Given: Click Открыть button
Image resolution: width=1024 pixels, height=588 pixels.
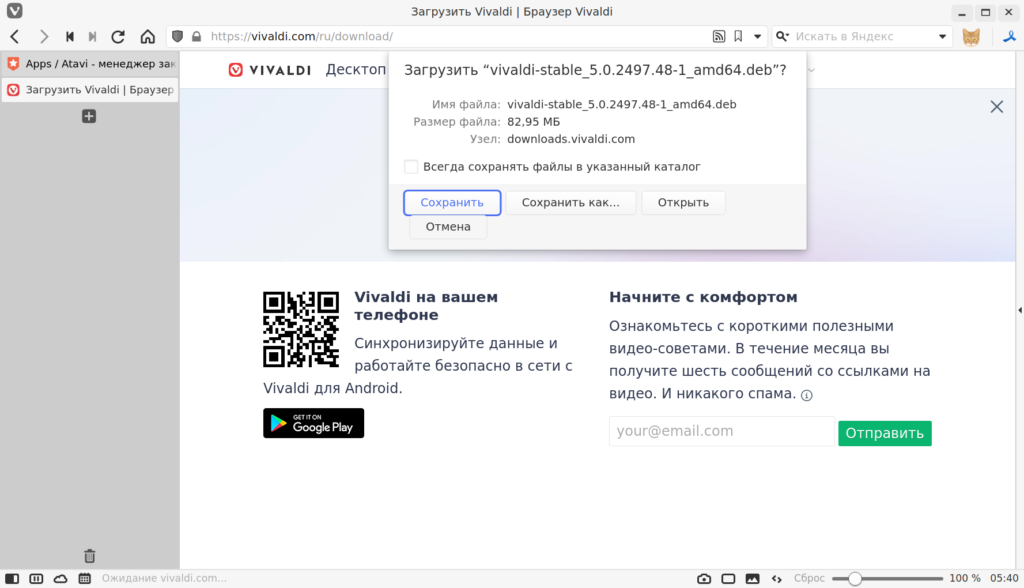Looking at the screenshot, I should [x=683, y=203].
